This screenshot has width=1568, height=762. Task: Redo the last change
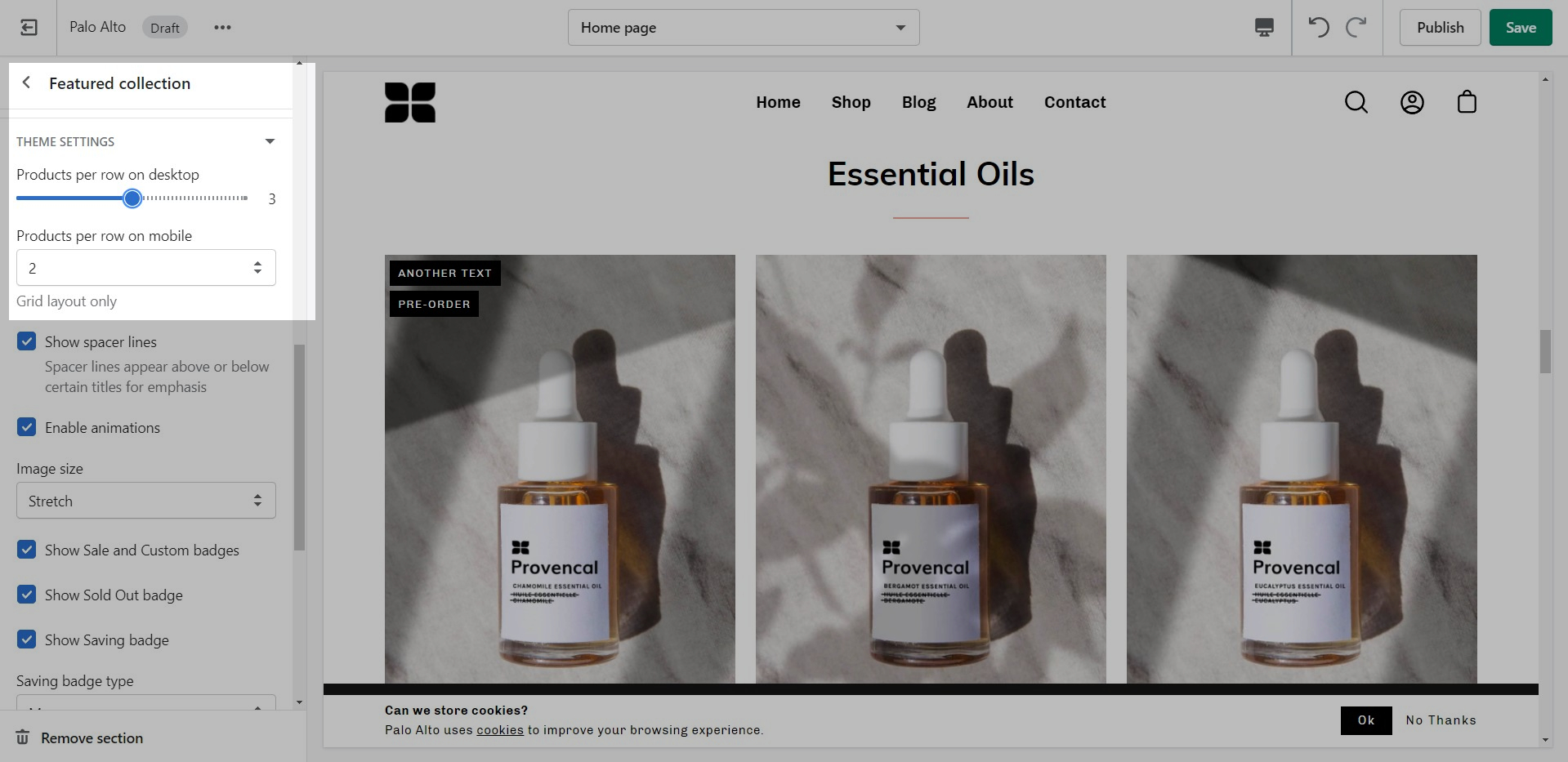point(1356,28)
